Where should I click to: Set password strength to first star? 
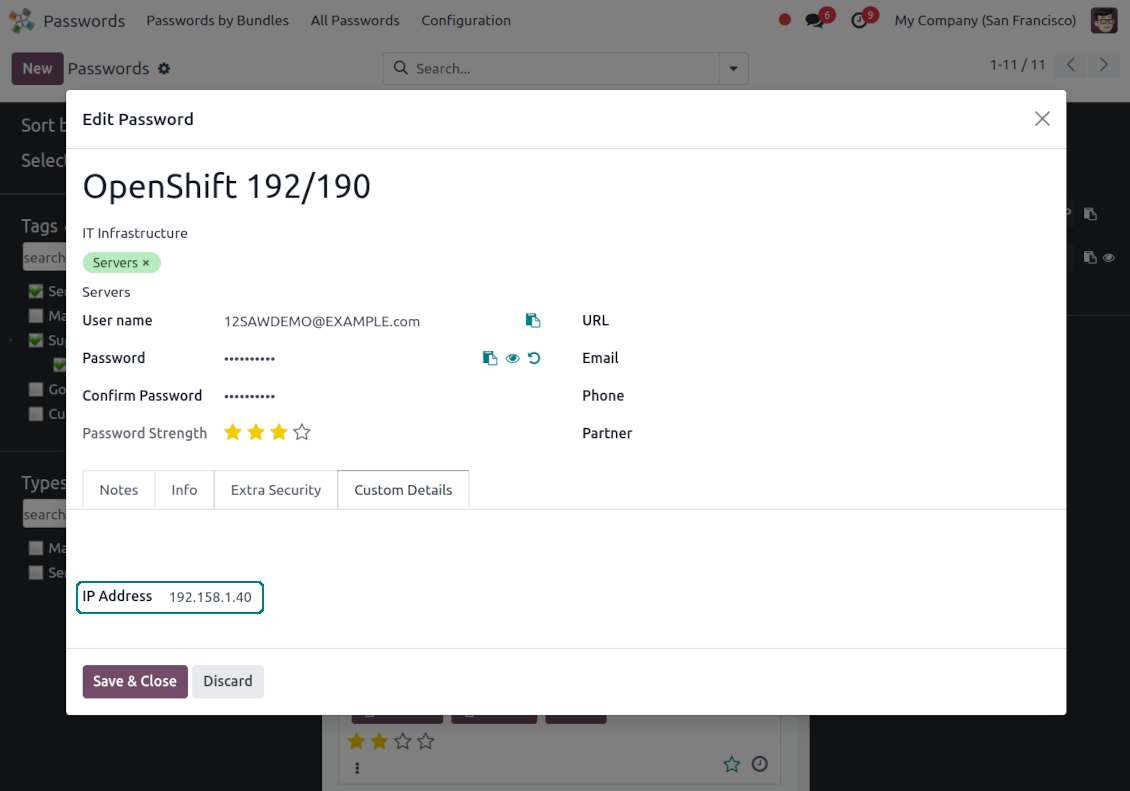233,432
